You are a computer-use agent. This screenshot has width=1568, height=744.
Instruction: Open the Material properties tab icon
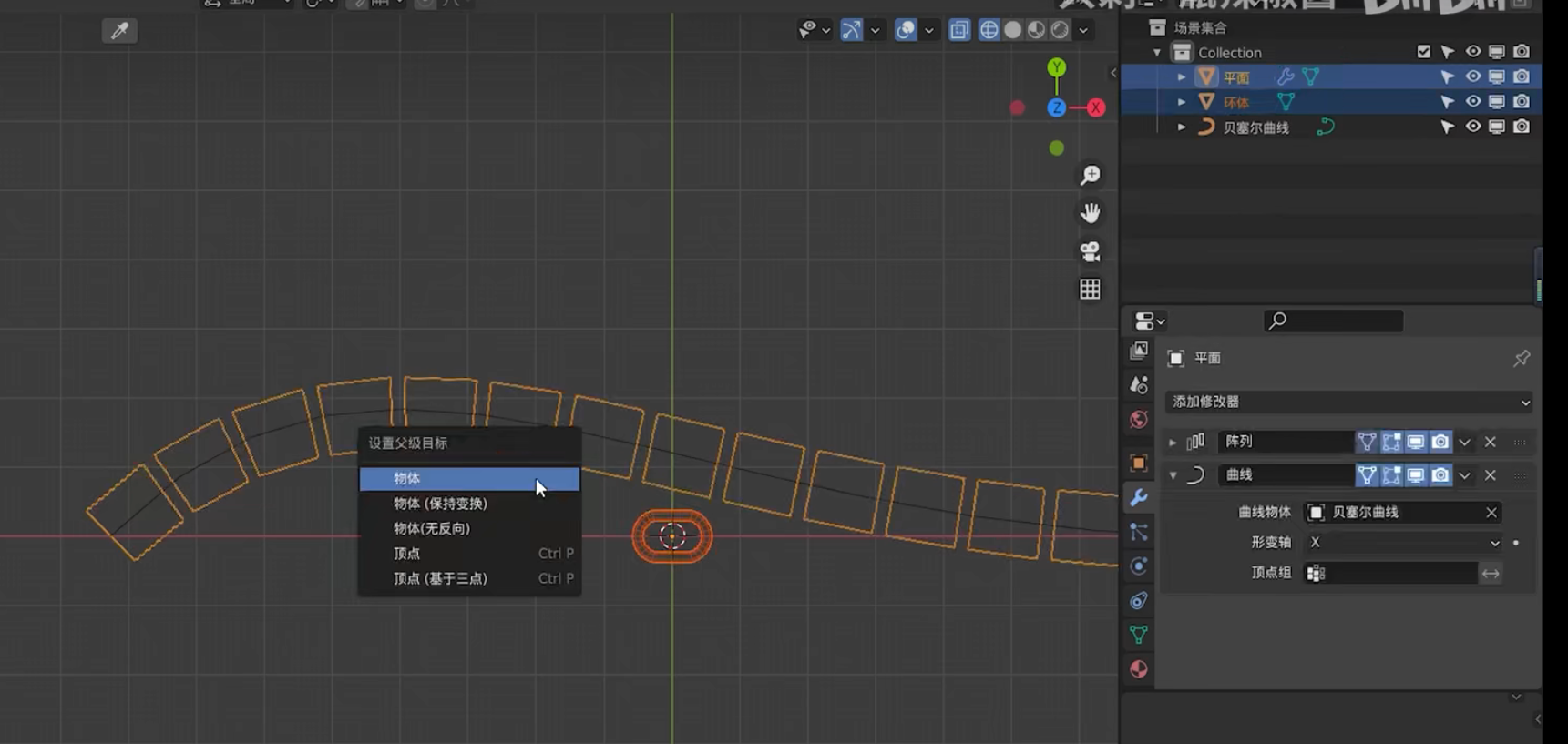(1139, 669)
